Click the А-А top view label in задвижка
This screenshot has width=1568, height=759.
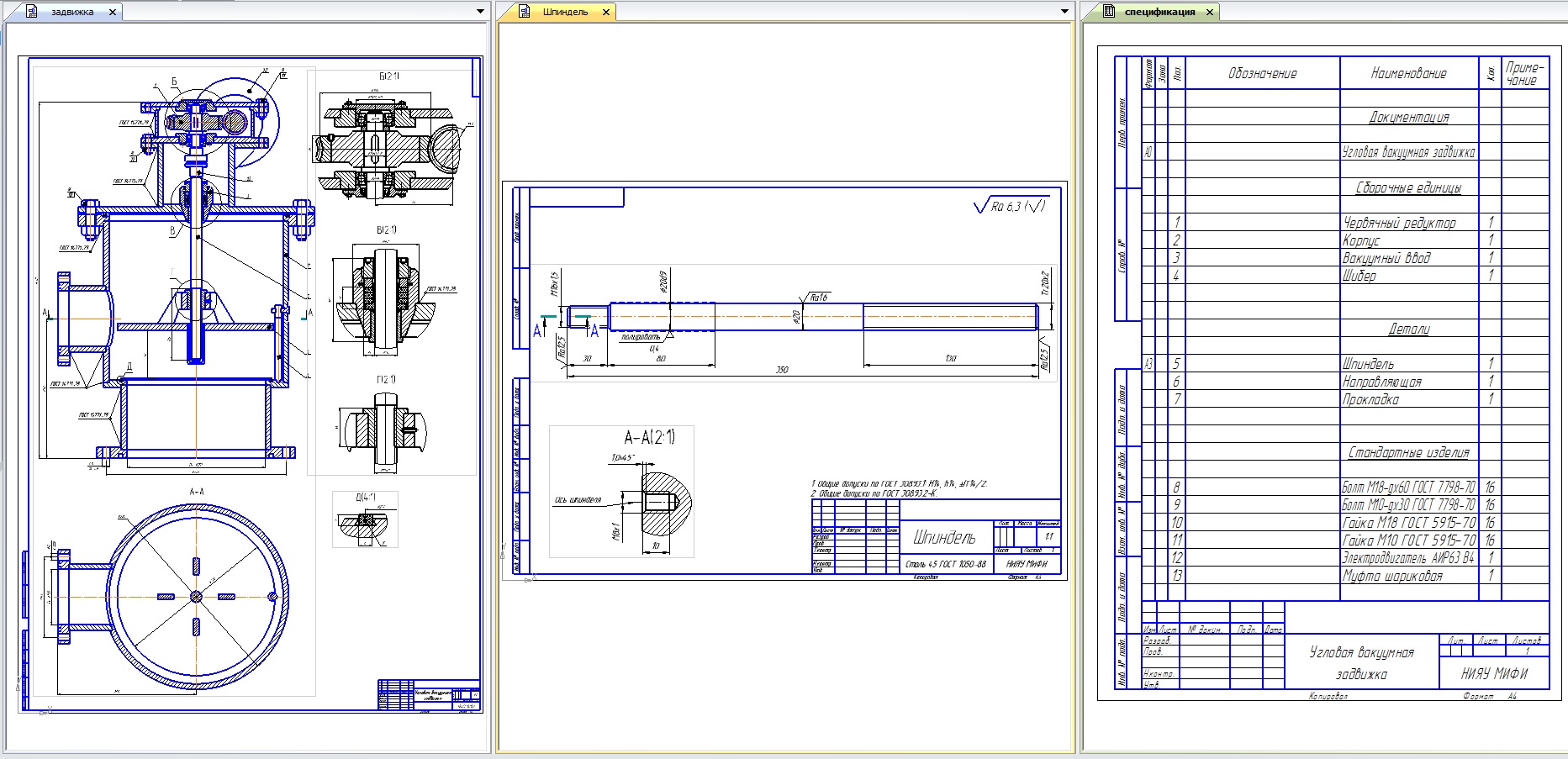pyautogui.click(x=197, y=491)
